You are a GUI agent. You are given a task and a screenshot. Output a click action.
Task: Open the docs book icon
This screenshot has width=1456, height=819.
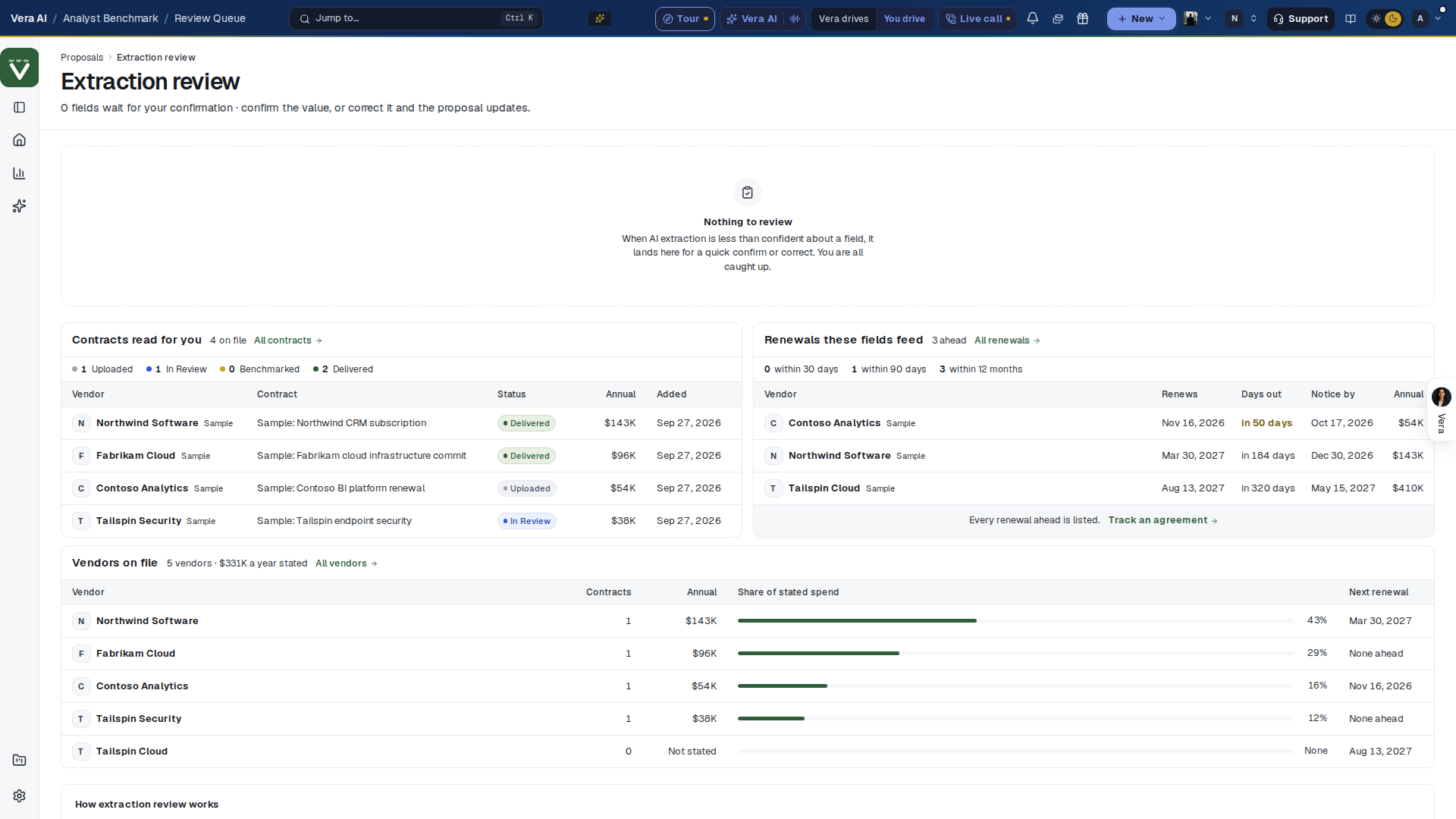1351,18
